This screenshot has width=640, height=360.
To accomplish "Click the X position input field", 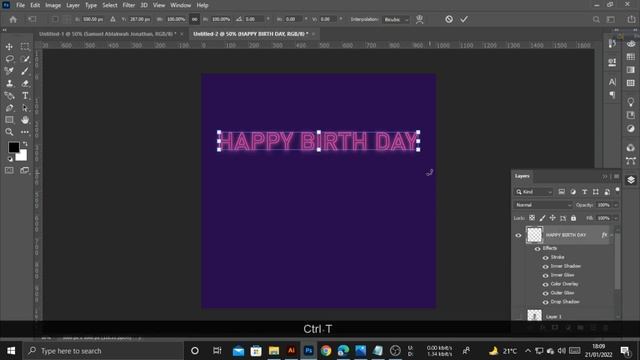I will (93, 19).
